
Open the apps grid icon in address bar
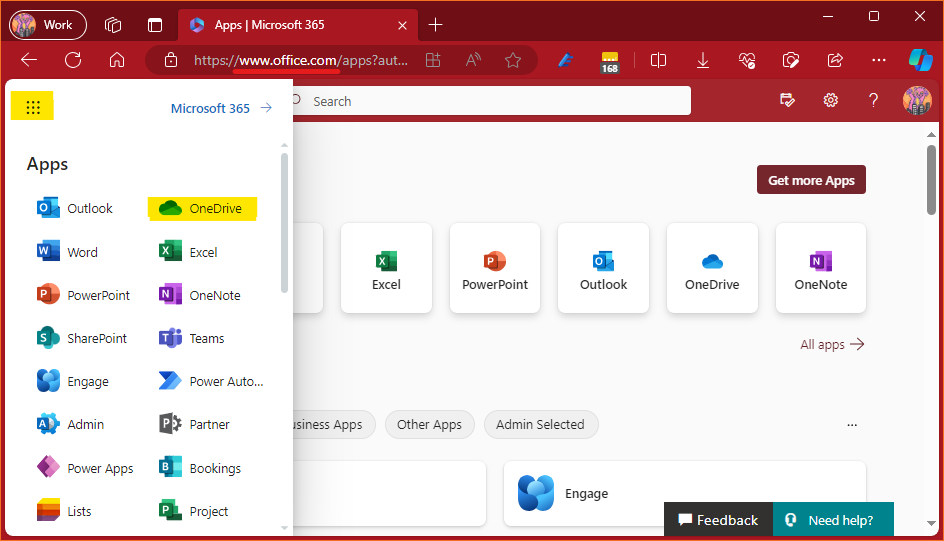point(433,60)
